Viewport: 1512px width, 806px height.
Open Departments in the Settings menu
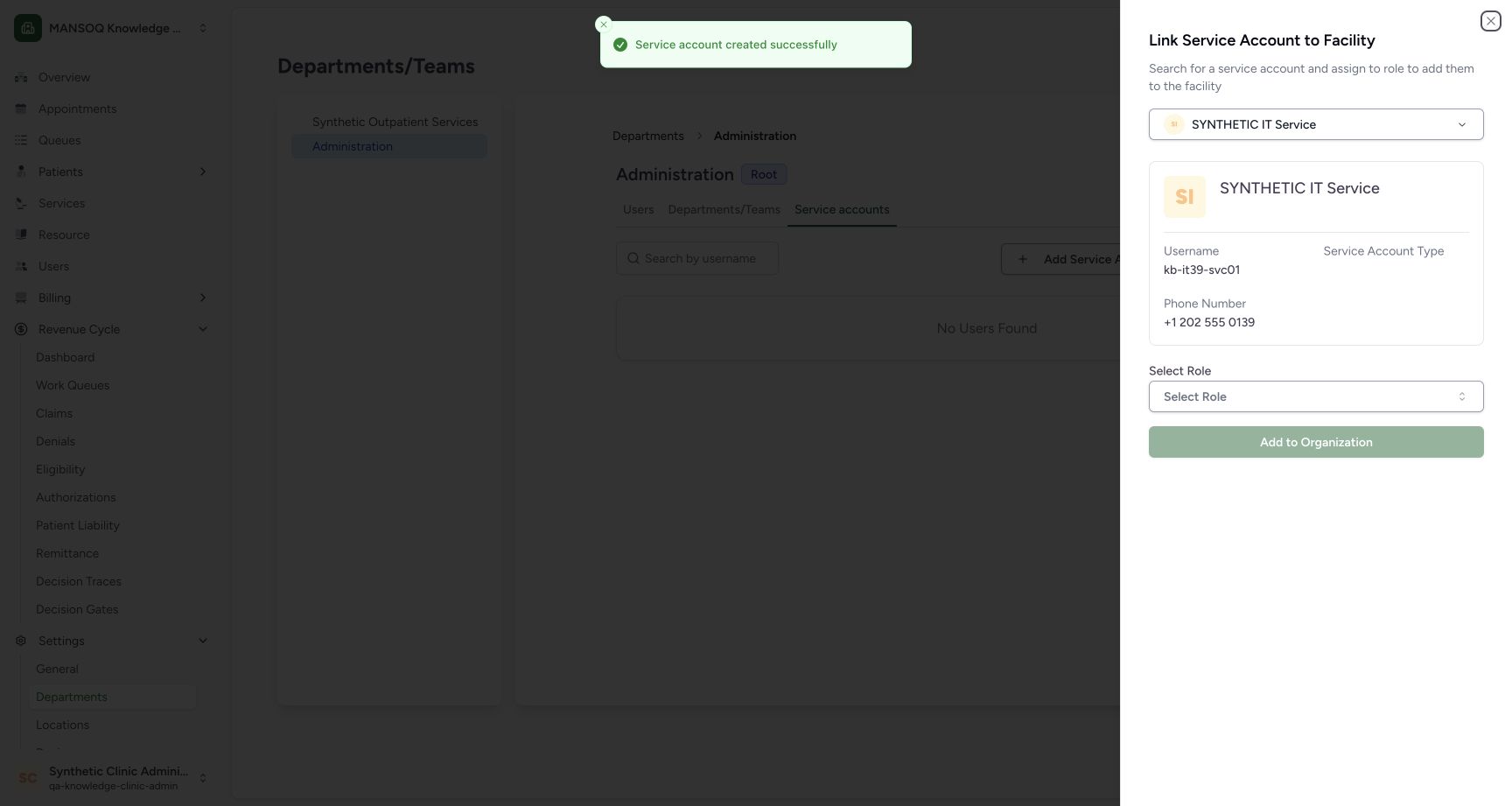pos(113,697)
